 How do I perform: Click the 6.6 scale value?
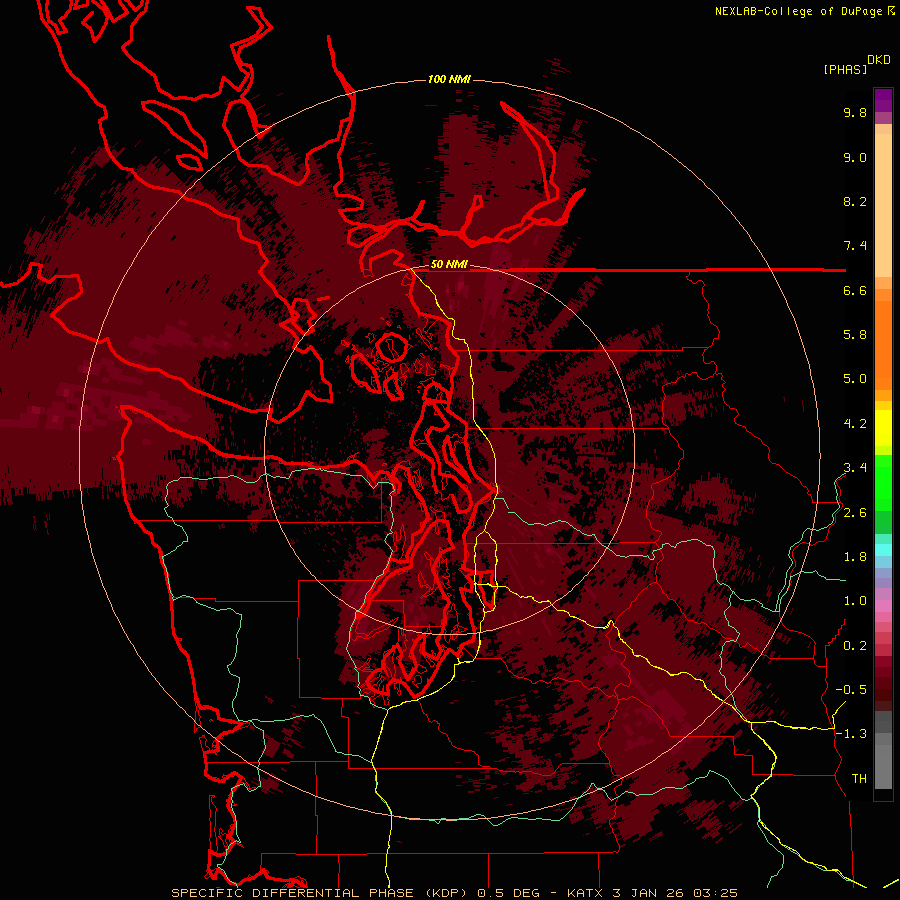point(855,290)
